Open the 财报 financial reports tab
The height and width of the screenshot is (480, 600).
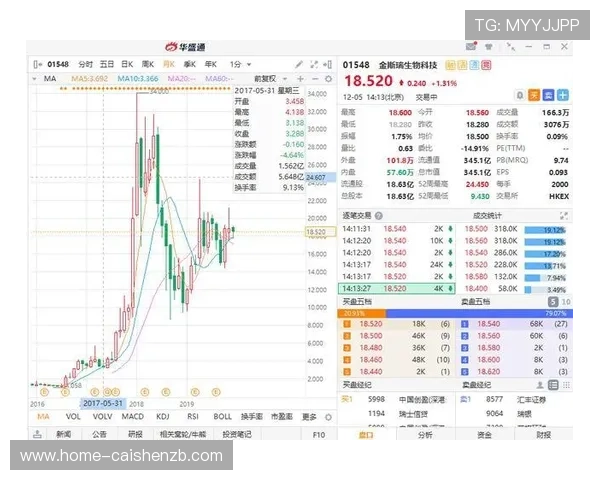coord(544,435)
